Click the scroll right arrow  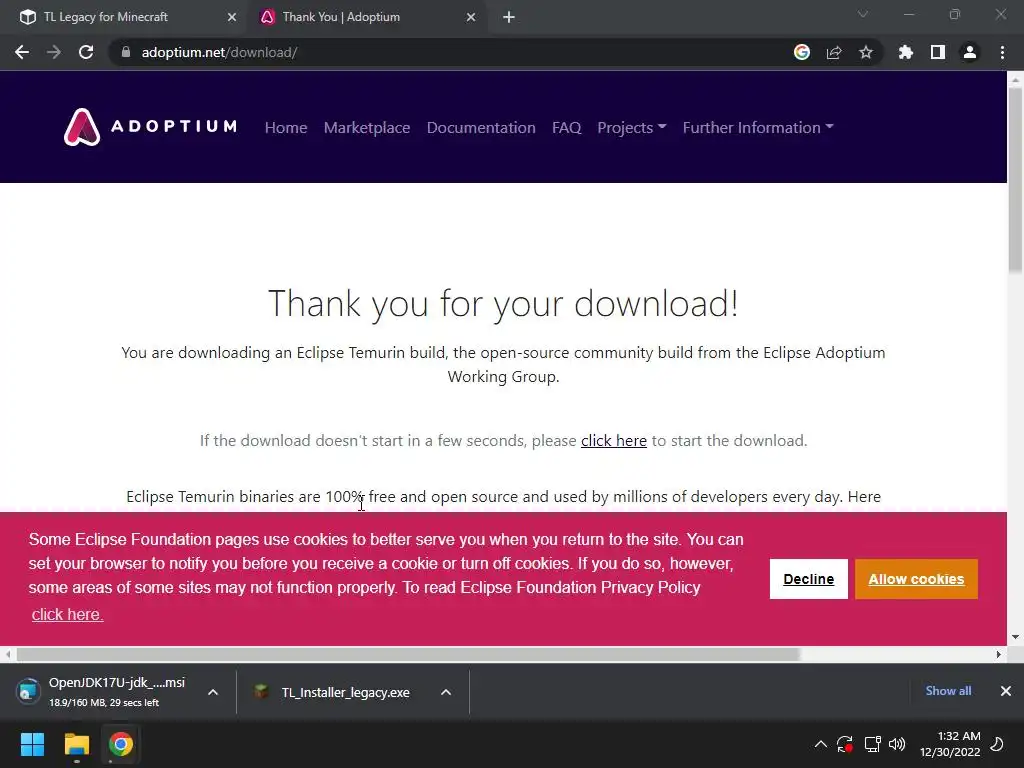[999, 654]
